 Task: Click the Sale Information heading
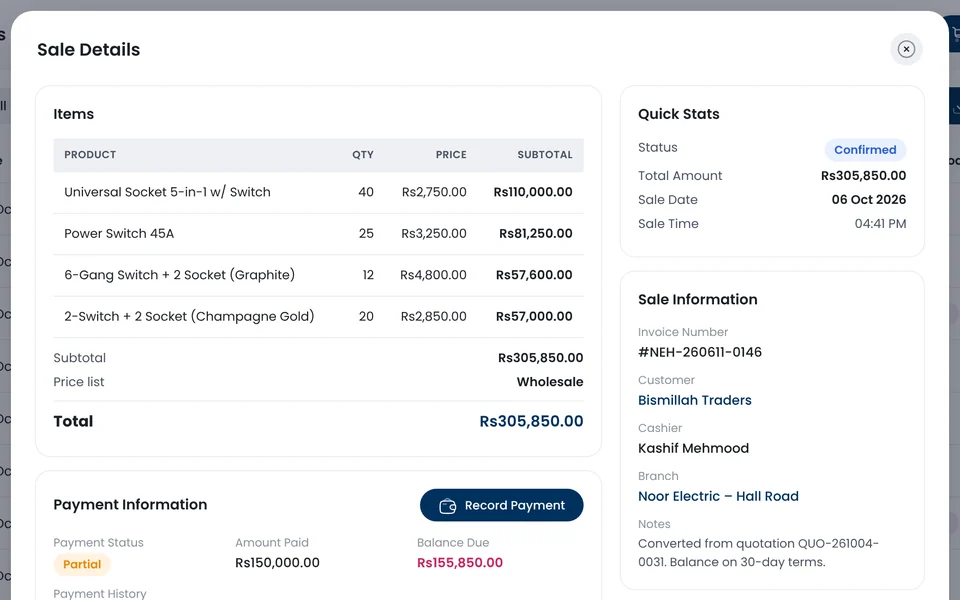tap(697, 299)
